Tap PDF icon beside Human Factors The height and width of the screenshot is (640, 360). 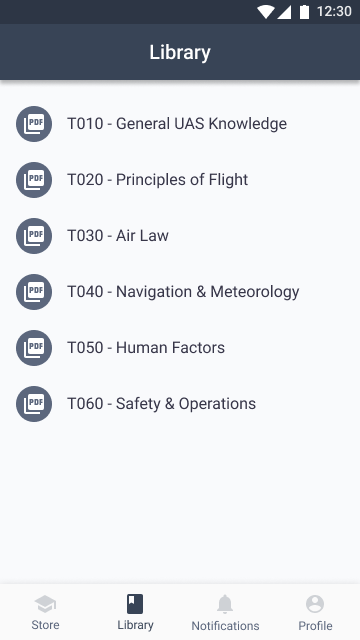pyautogui.click(x=34, y=347)
